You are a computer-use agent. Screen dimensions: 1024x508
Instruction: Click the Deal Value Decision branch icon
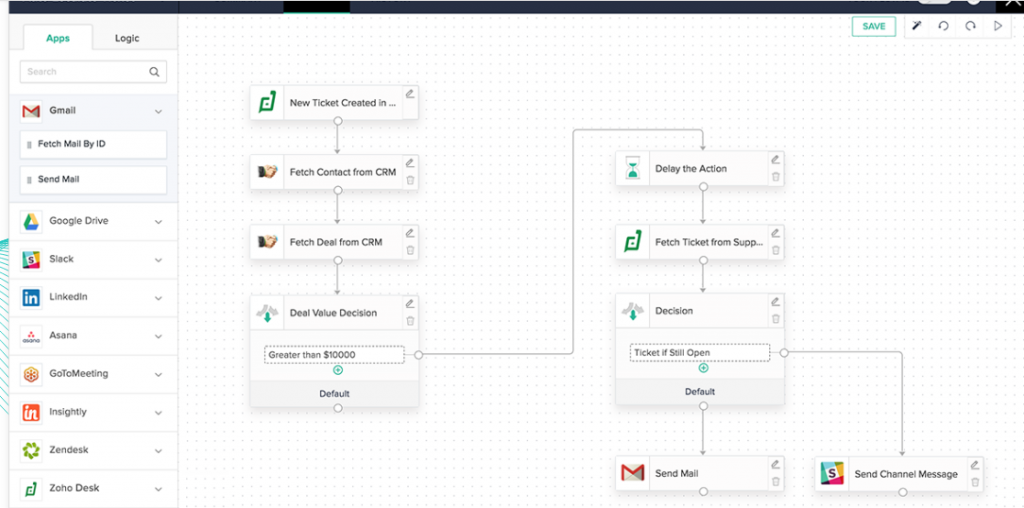(267, 313)
